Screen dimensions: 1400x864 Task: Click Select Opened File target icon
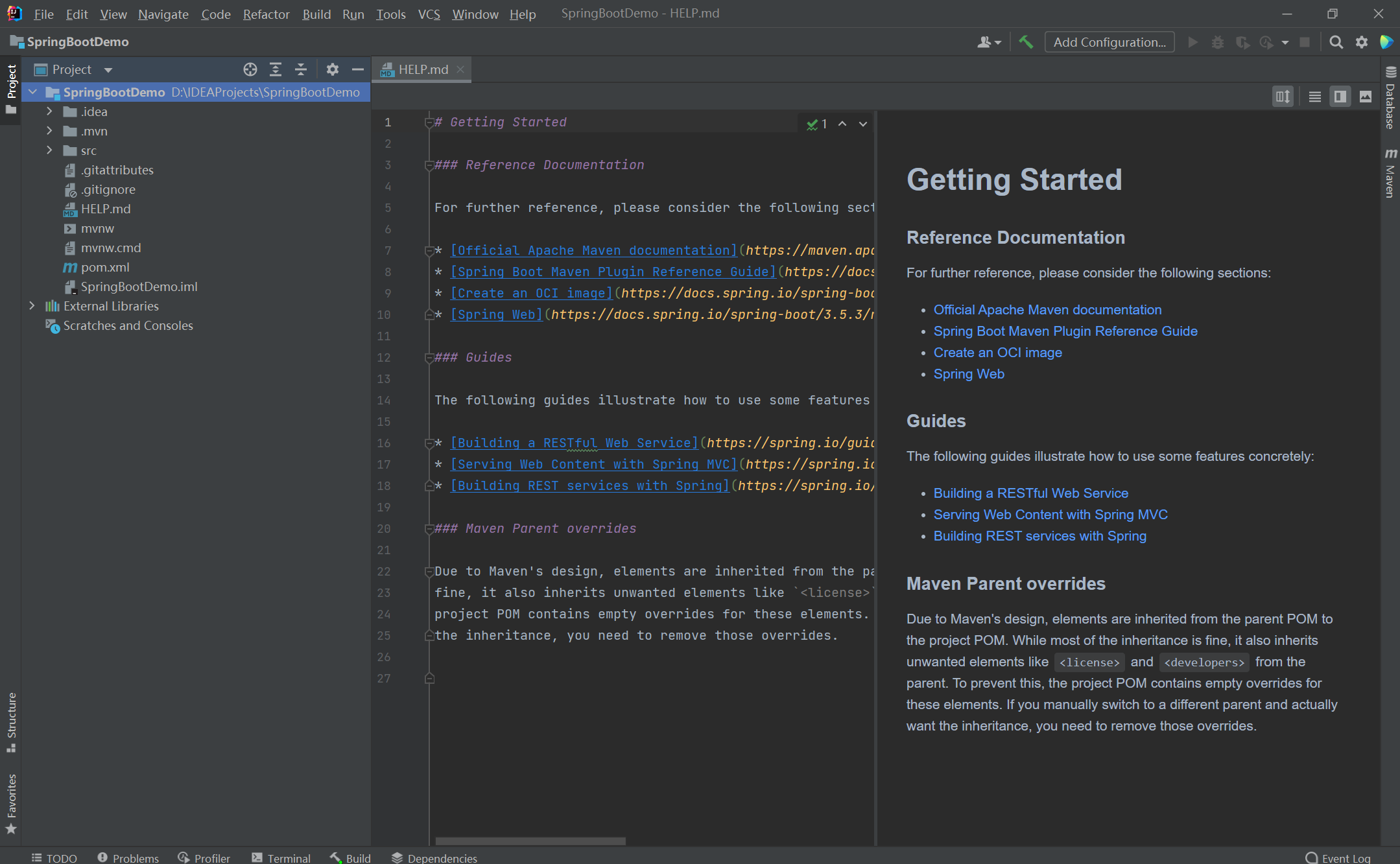click(250, 69)
